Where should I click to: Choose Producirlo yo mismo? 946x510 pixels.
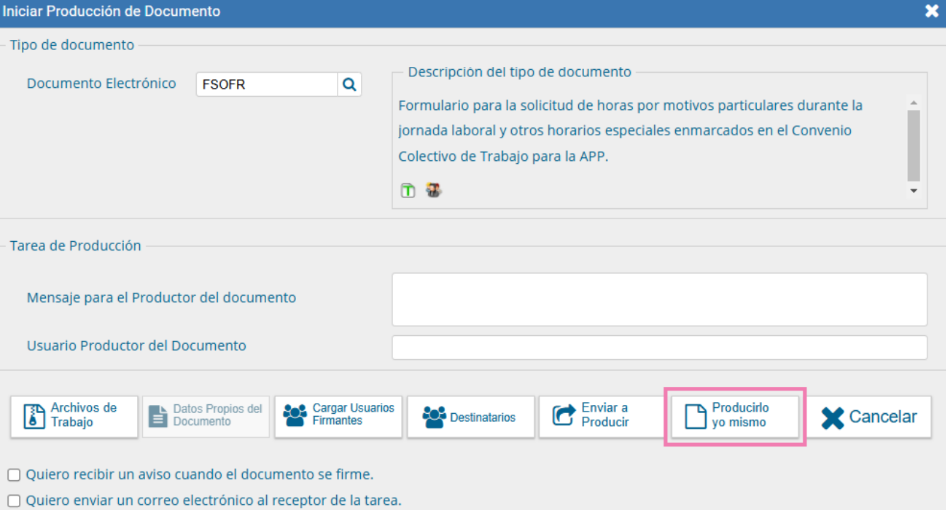click(x=735, y=416)
